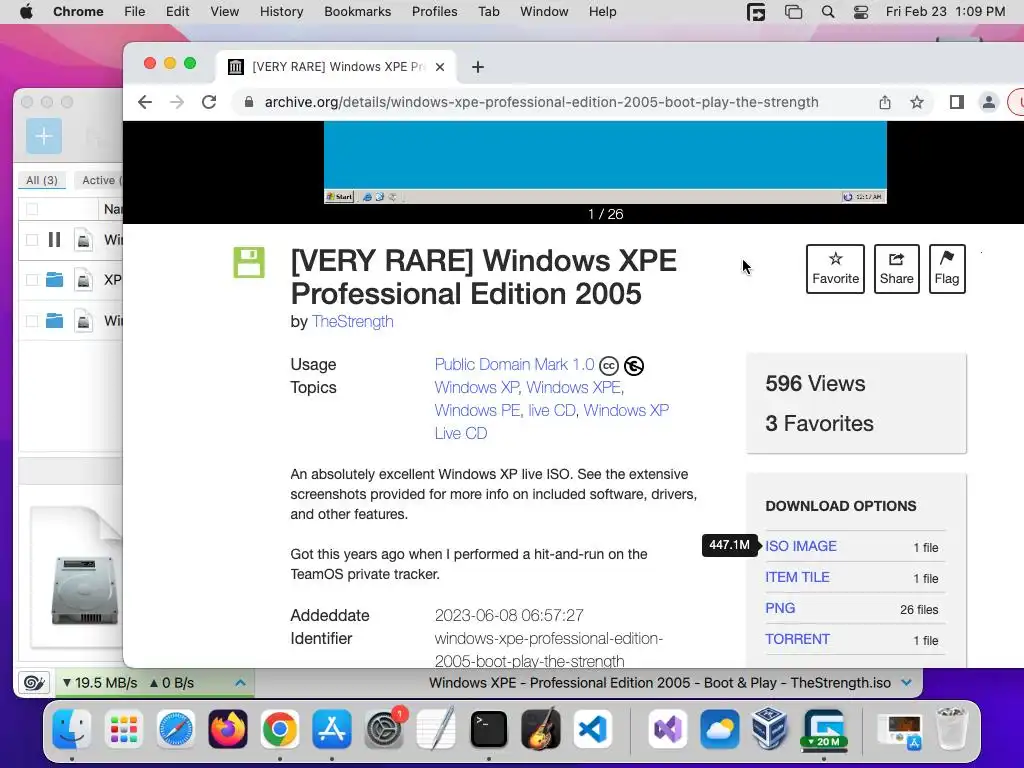This screenshot has width=1024, height=768.
Task: Download the ISO IMAGE file
Action: coord(801,546)
